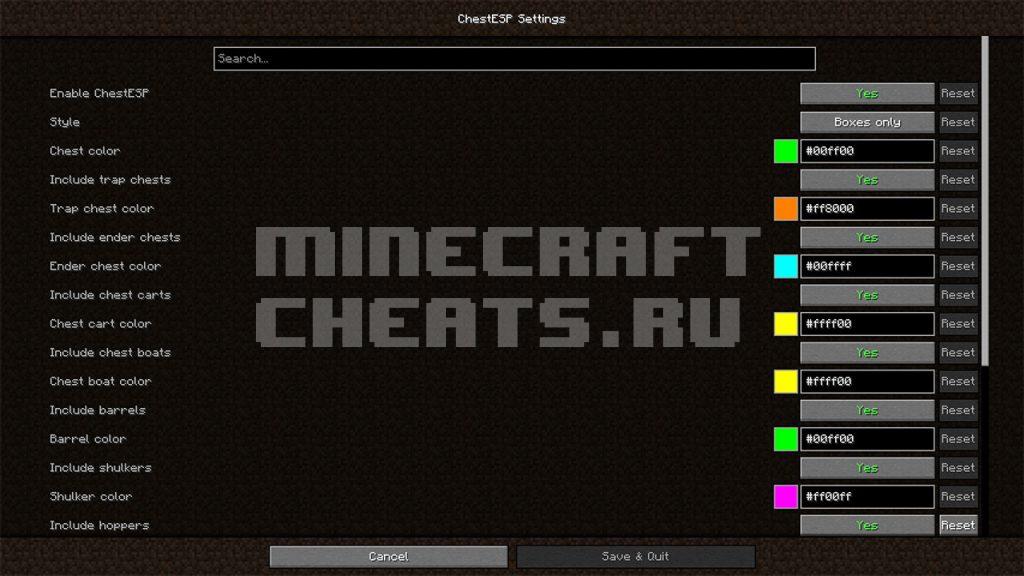
Task: Reset the Chest color value
Action: (x=958, y=151)
